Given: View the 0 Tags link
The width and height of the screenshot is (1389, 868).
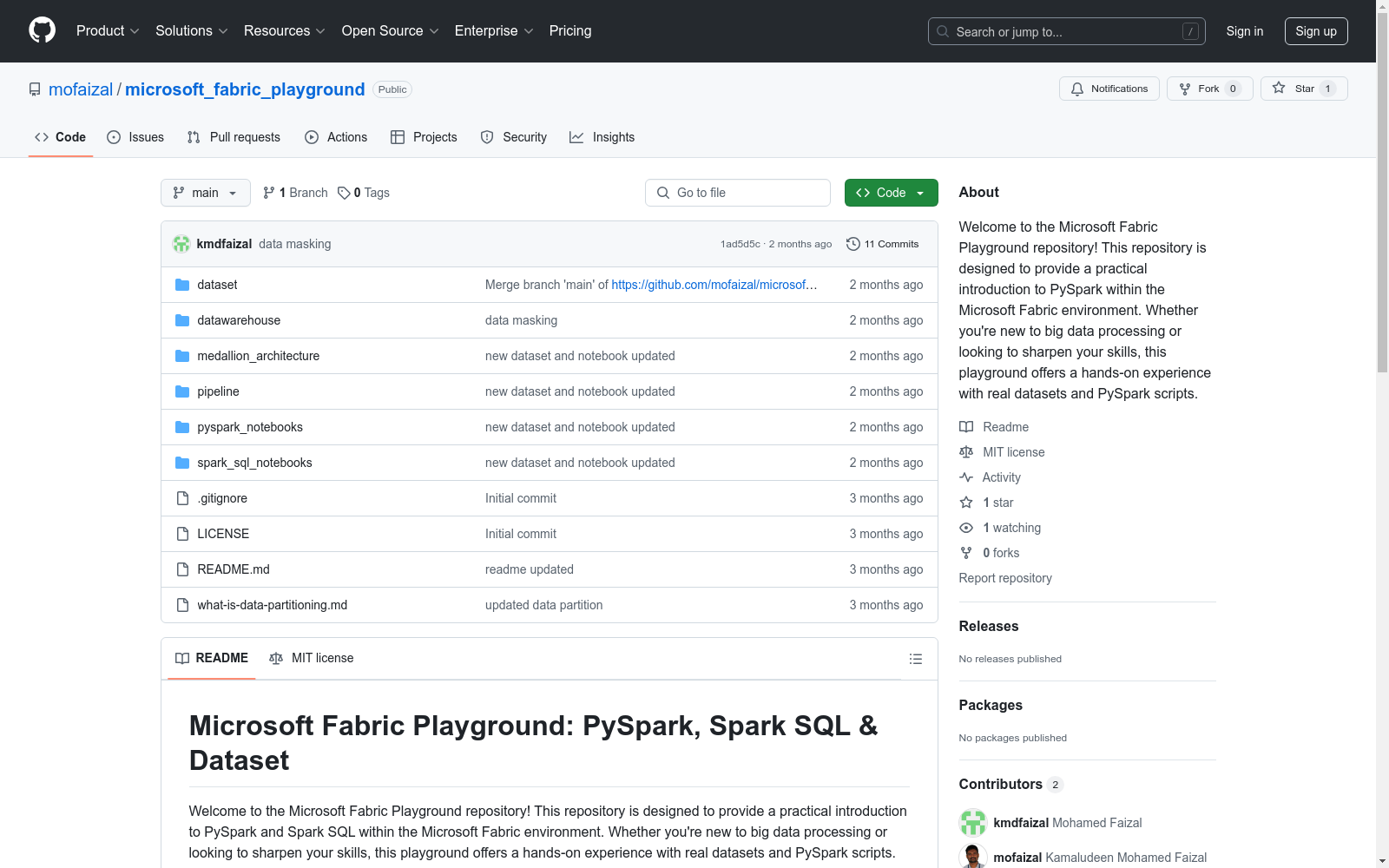Looking at the screenshot, I should (364, 193).
